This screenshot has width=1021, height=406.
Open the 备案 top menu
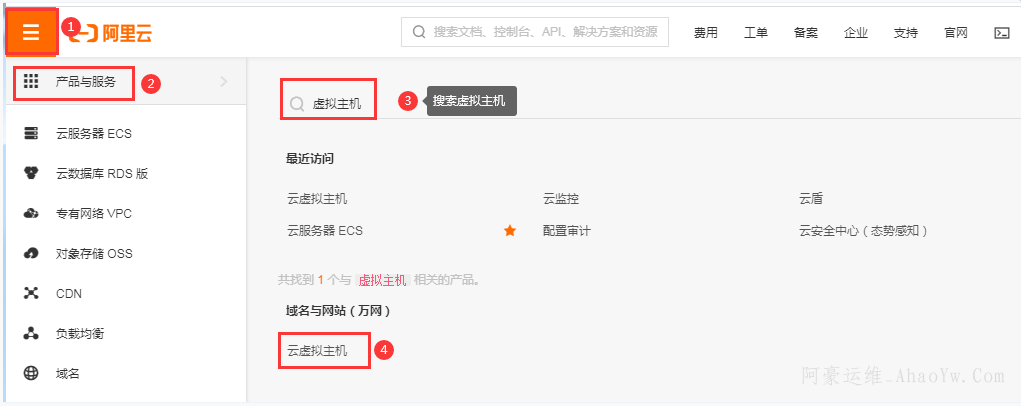pyautogui.click(x=806, y=33)
